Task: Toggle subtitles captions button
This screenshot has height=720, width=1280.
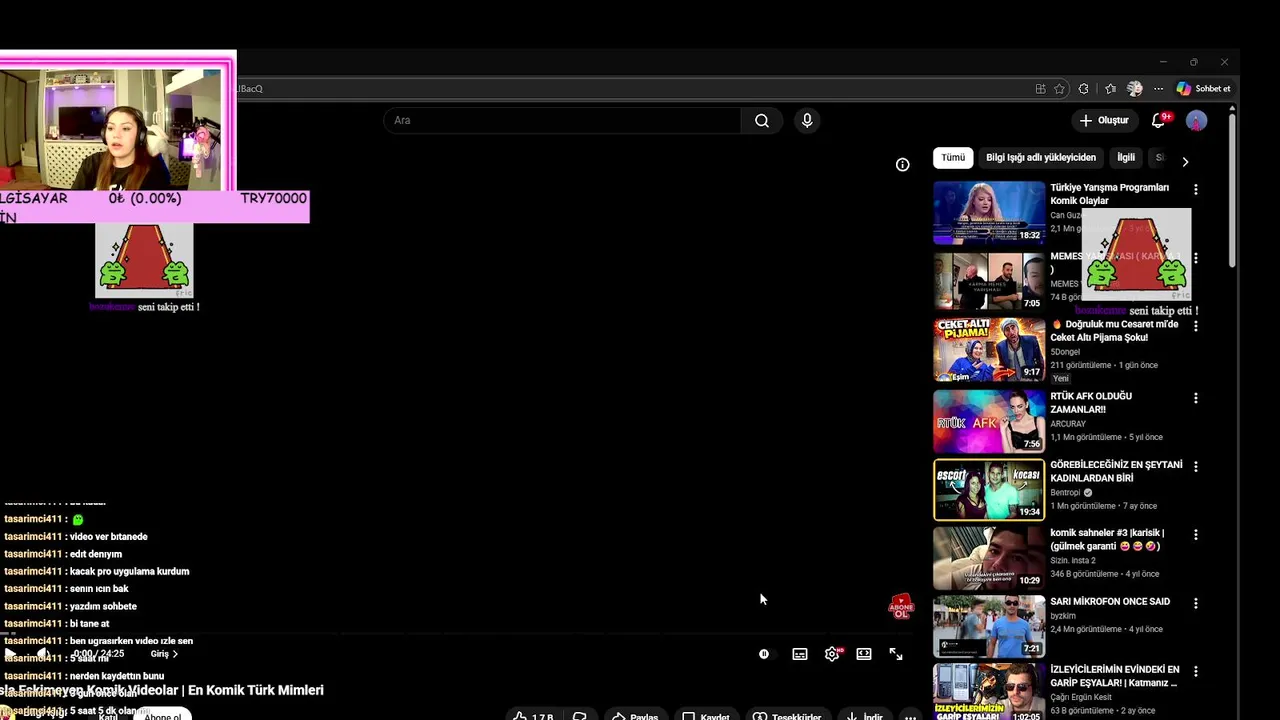Action: pos(800,654)
